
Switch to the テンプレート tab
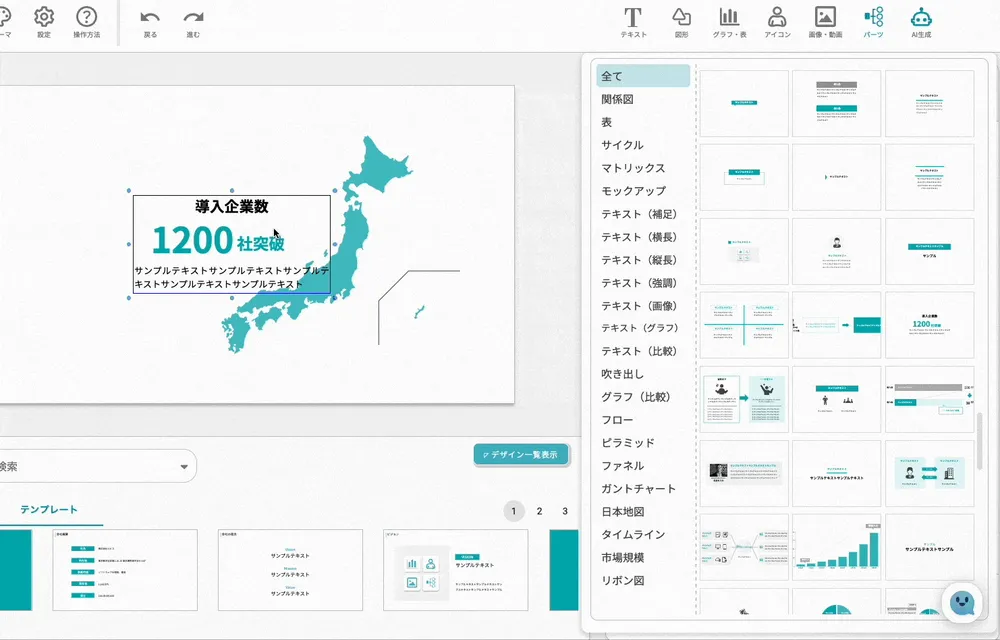pyautogui.click(x=48, y=509)
